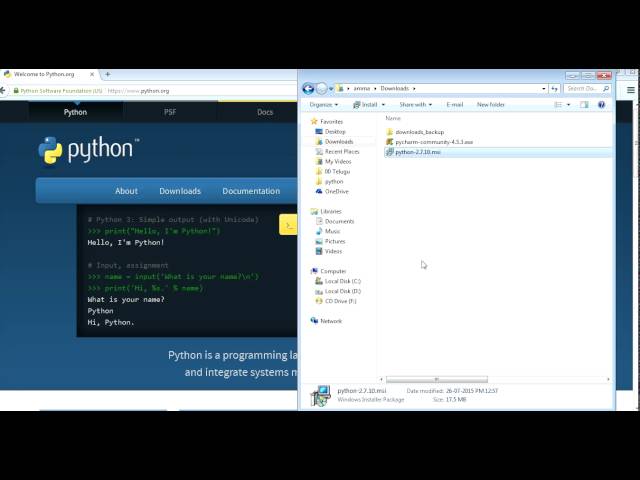Select Pictures library

click(x=331, y=241)
